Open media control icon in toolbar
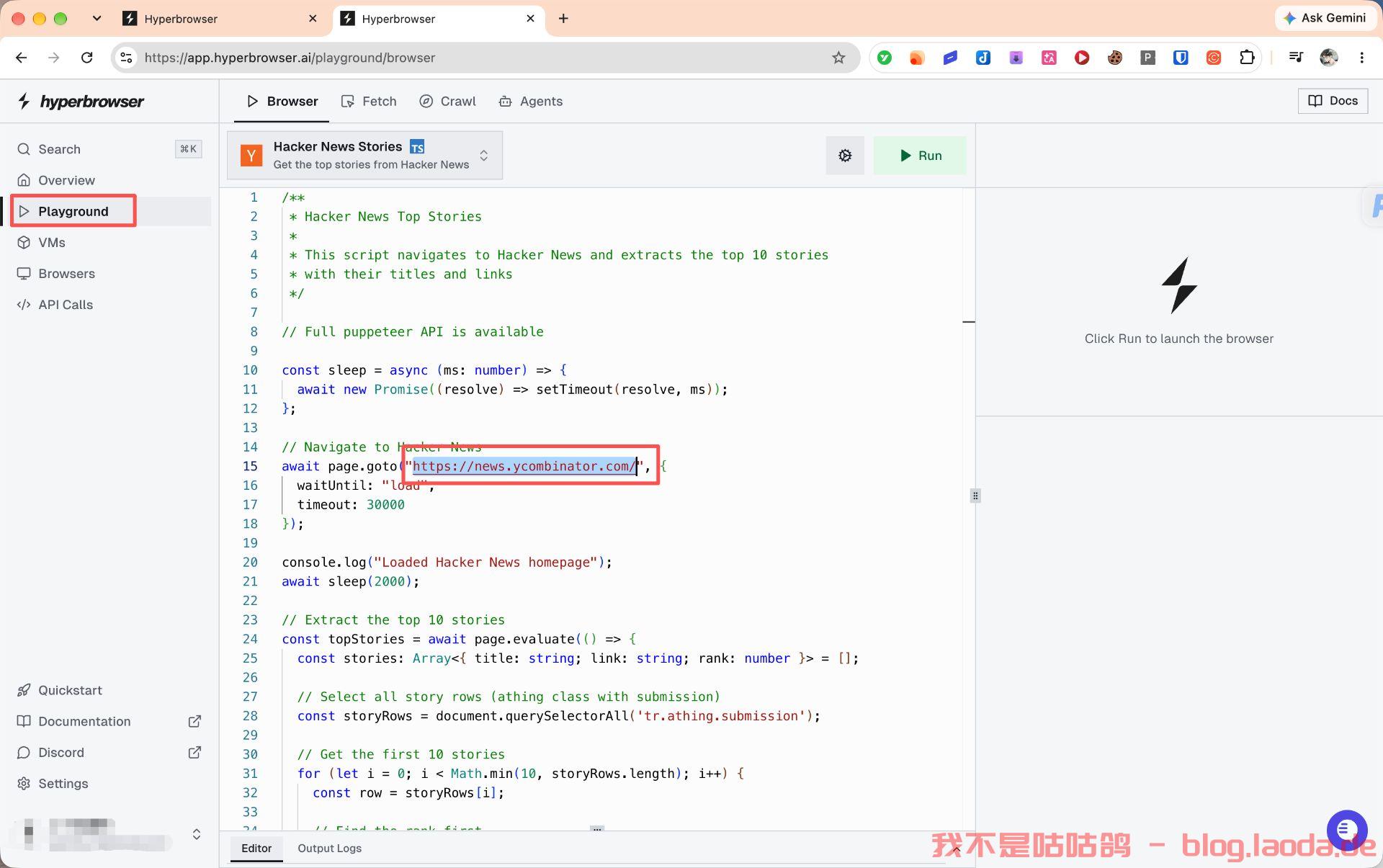The height and width of the screenshot is (868, 1383). click(x=1295, y=58)
